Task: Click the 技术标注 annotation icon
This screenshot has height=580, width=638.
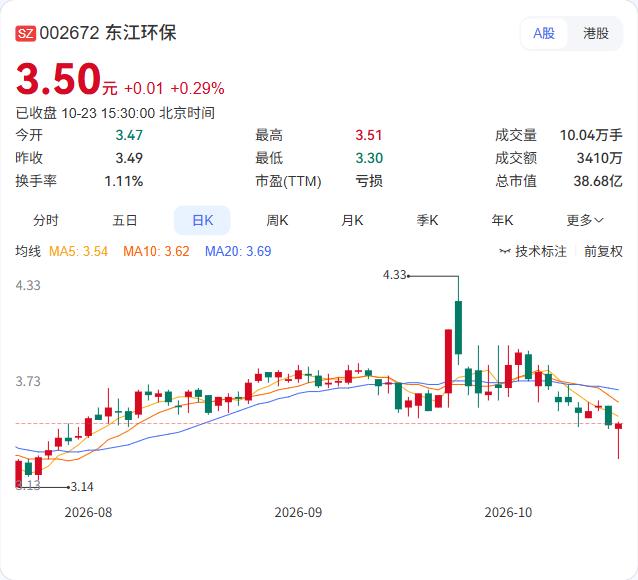Action: click(x=505, y=252)
